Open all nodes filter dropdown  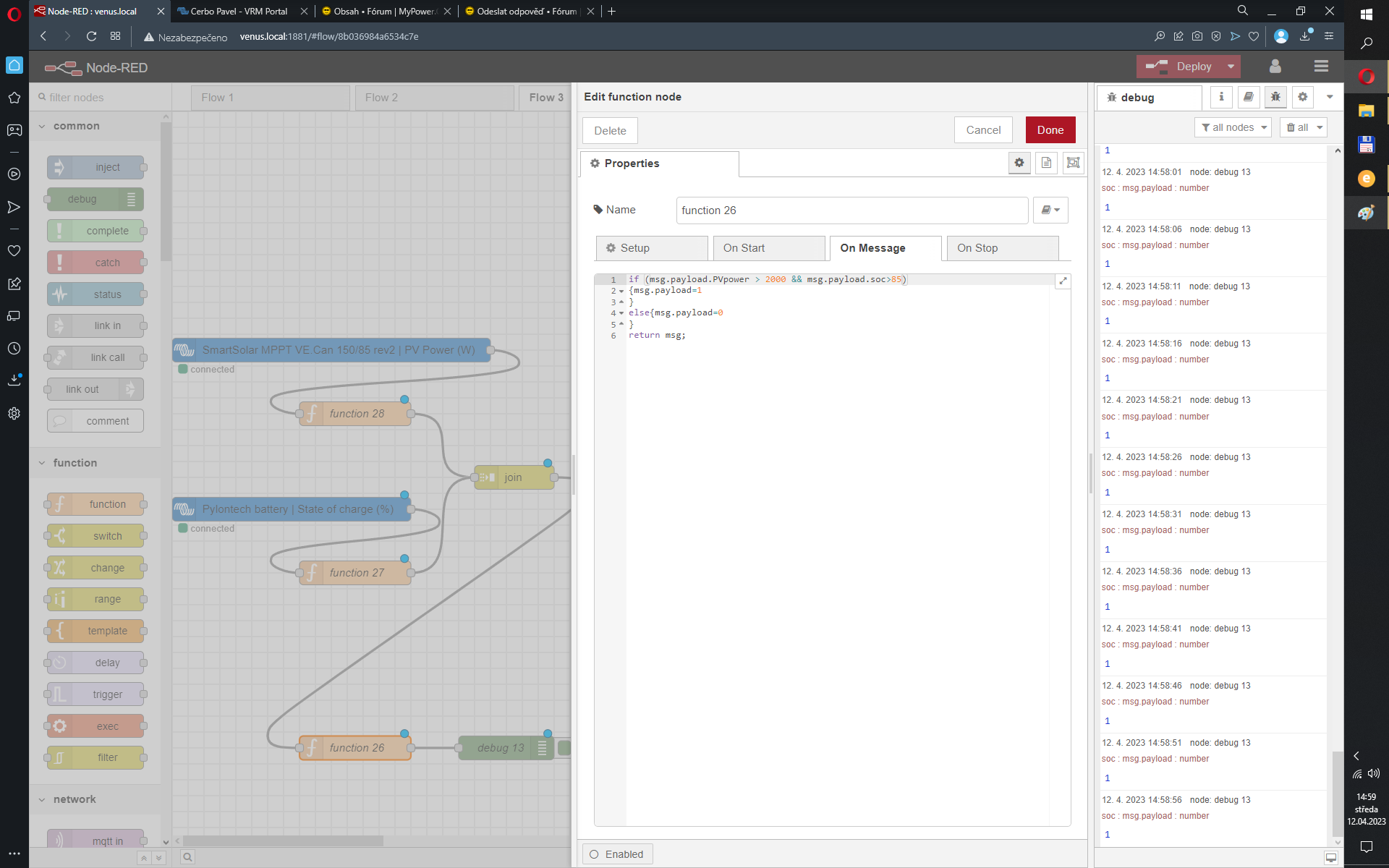tap(1233, 127)
